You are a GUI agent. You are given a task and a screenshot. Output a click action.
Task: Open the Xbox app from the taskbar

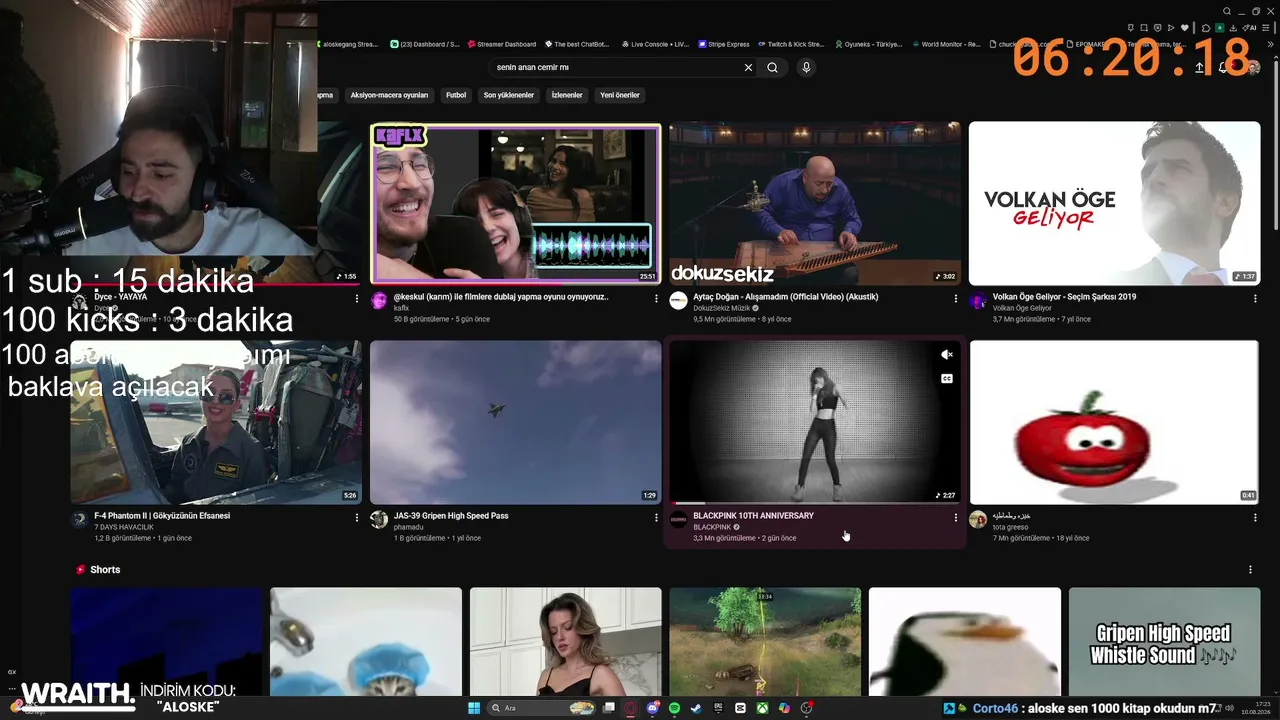pyautogui.click(x=762, y=708)
